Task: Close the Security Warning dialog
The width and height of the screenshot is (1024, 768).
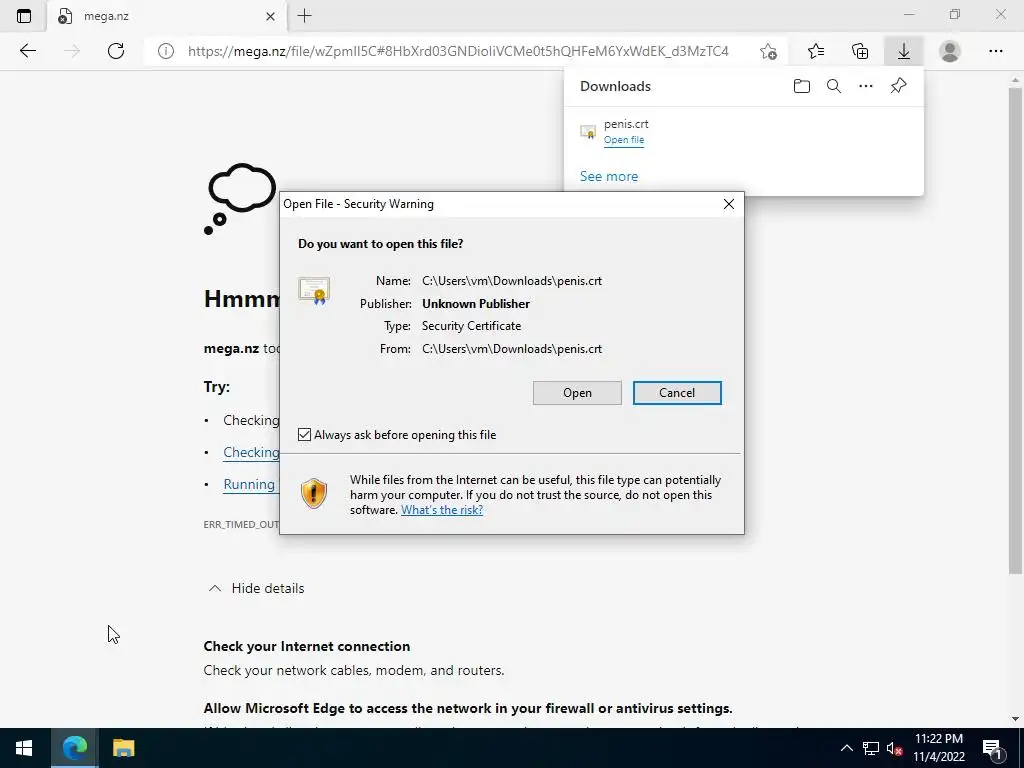Action: 729,204
